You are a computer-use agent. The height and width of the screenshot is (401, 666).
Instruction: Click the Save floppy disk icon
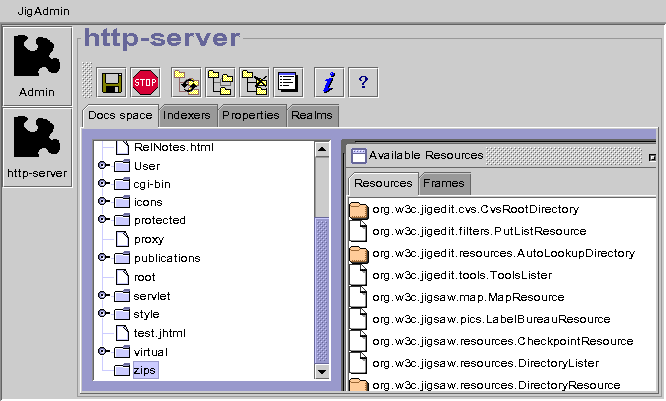[112, 81]
